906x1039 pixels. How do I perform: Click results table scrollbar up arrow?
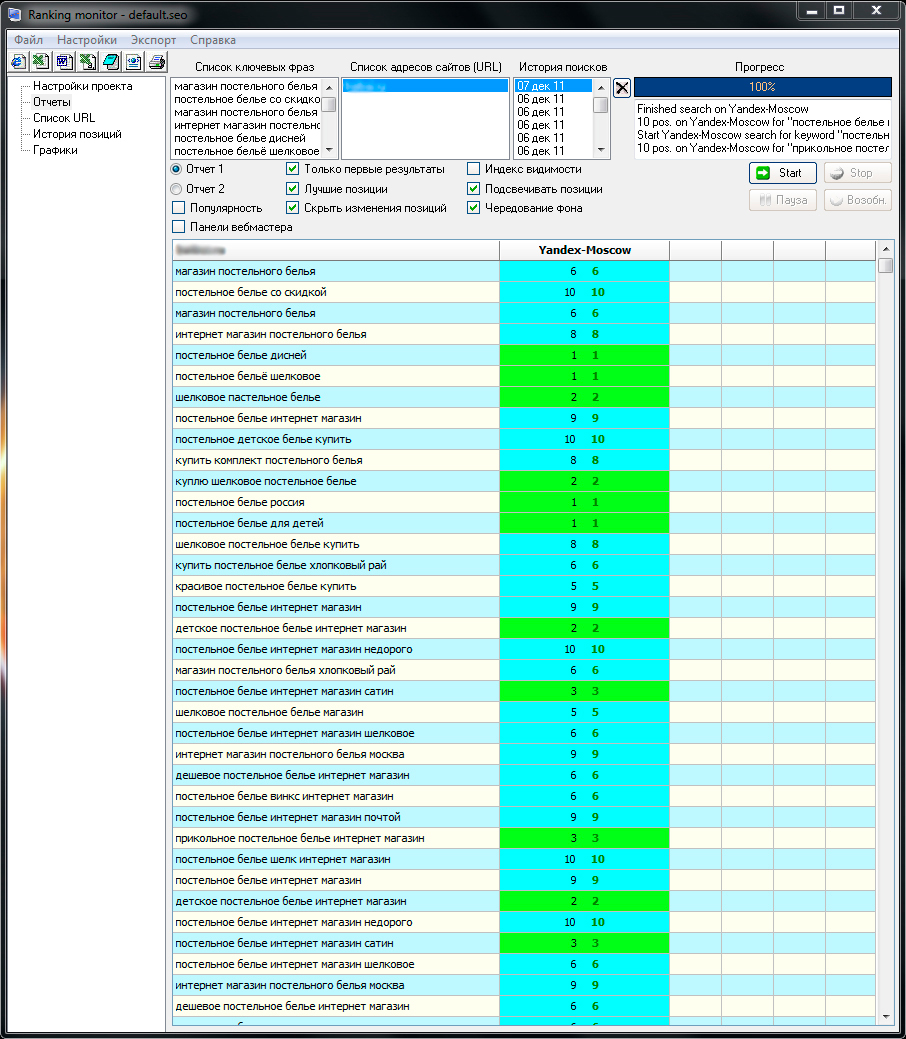(886, 249)
